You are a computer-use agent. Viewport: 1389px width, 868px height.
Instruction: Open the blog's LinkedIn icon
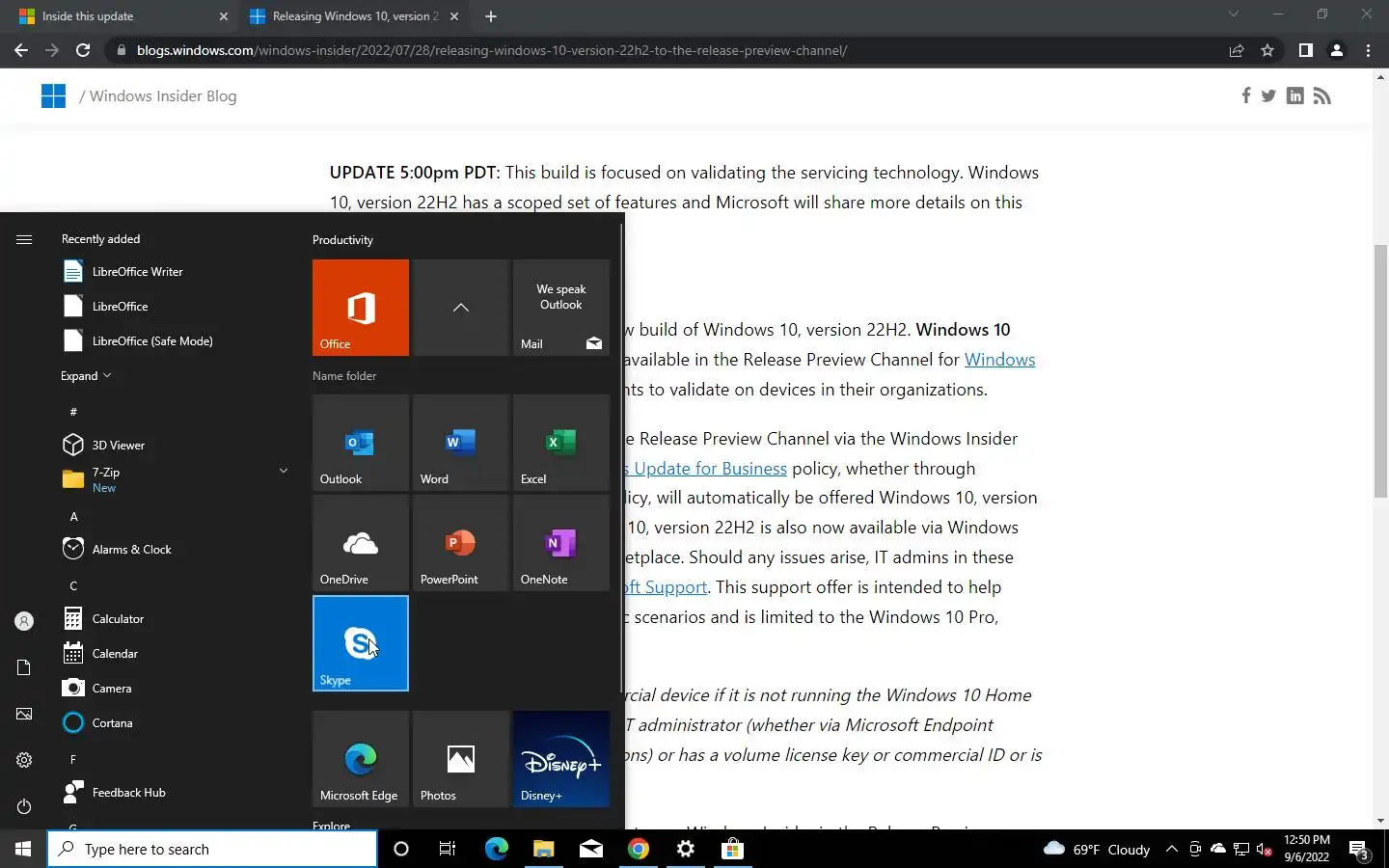tap(1295, 95)
